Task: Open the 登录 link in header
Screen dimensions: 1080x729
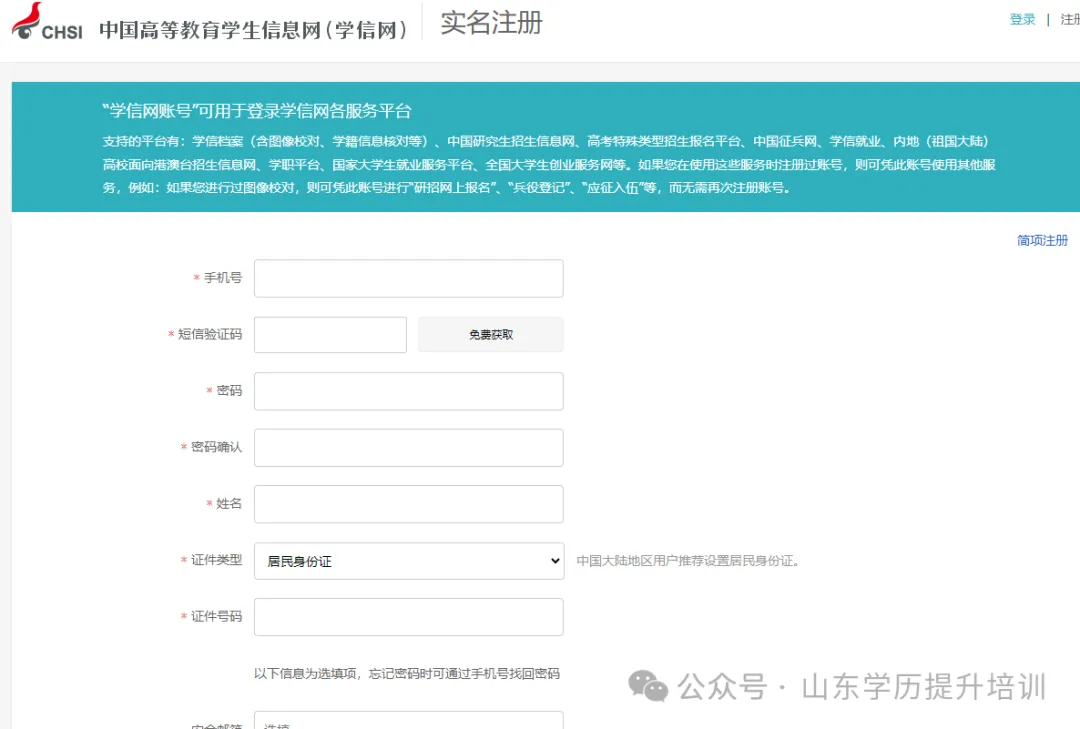Action: point(1022,20)
